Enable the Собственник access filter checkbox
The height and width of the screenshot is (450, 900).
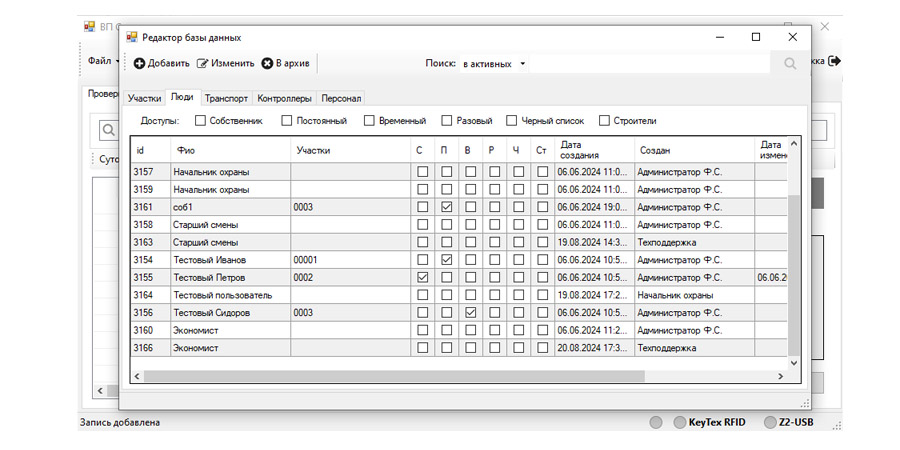point(200,121)
